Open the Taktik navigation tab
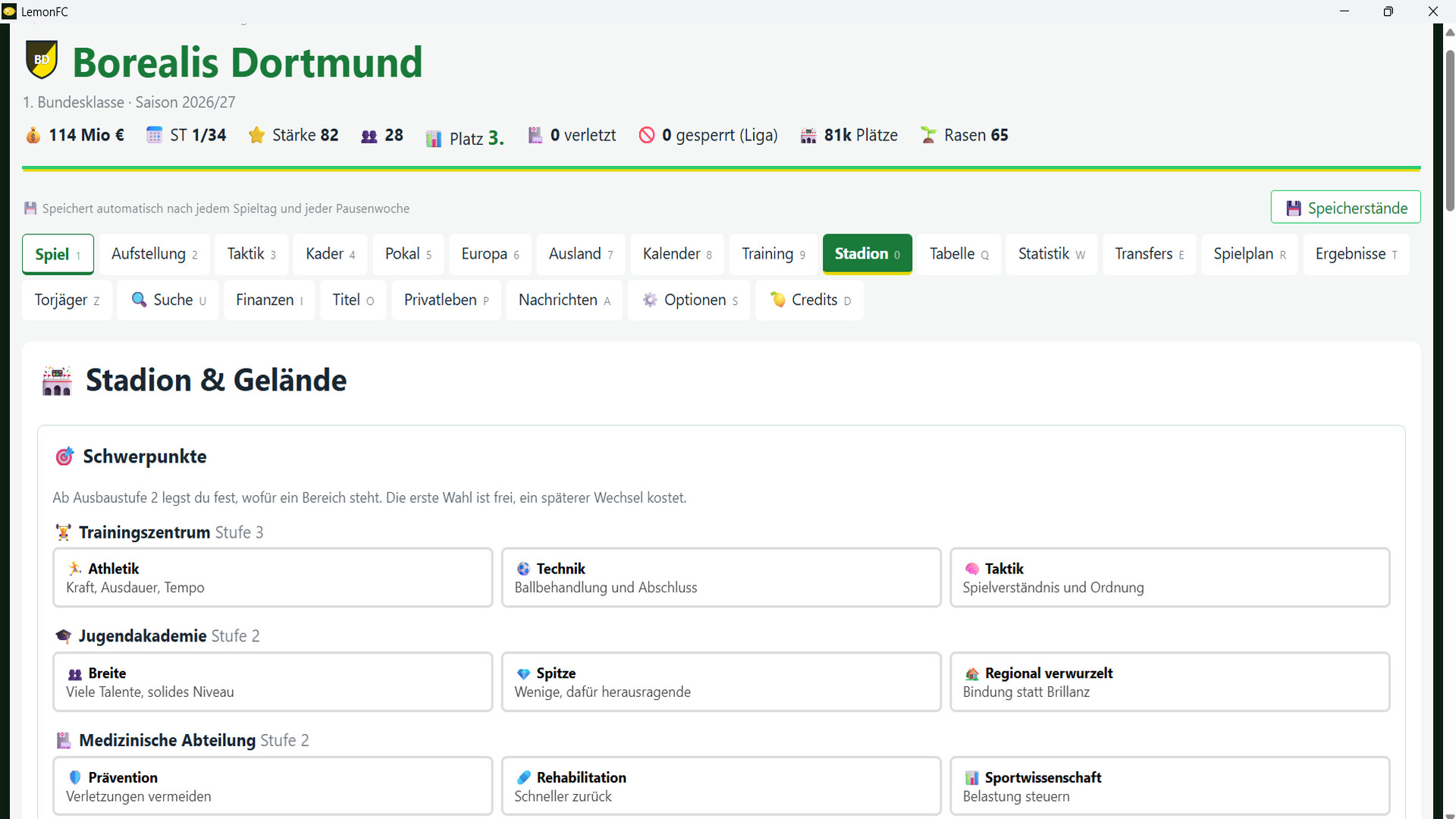 (x=252, y=254)
